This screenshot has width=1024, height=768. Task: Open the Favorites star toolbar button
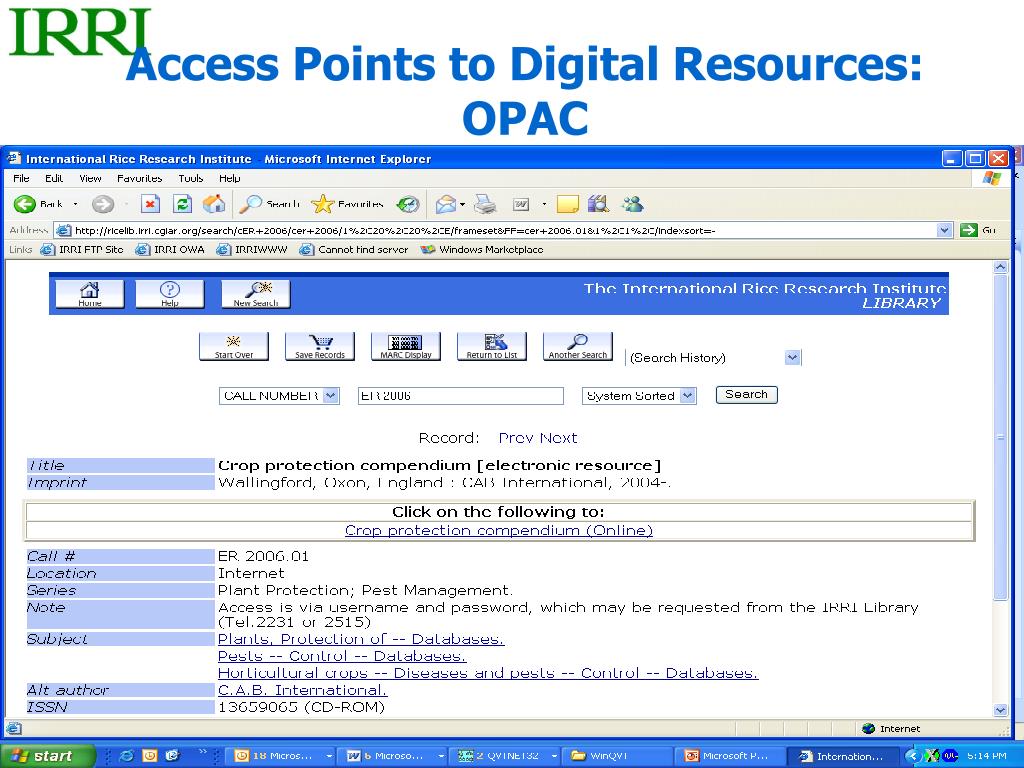click(347, 204)
